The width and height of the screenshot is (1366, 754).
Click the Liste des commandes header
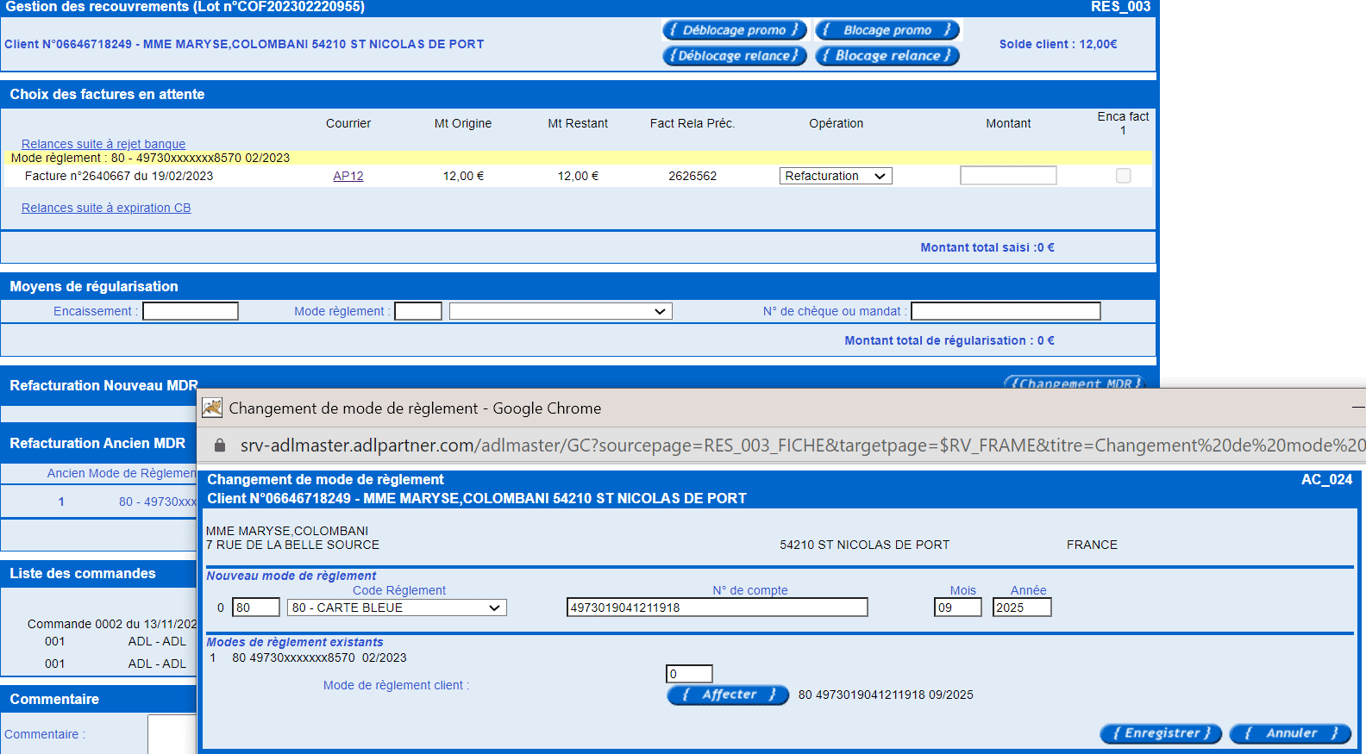83,573
